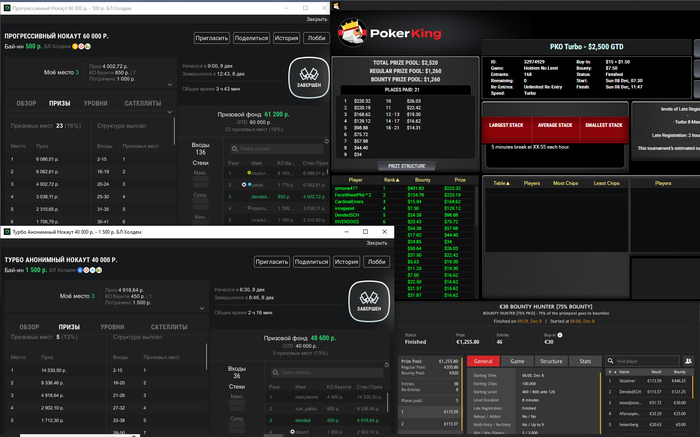Click Лобби button in Turbo Anonymous window
This screenshot has height=437, width=700.
point(376,262)
